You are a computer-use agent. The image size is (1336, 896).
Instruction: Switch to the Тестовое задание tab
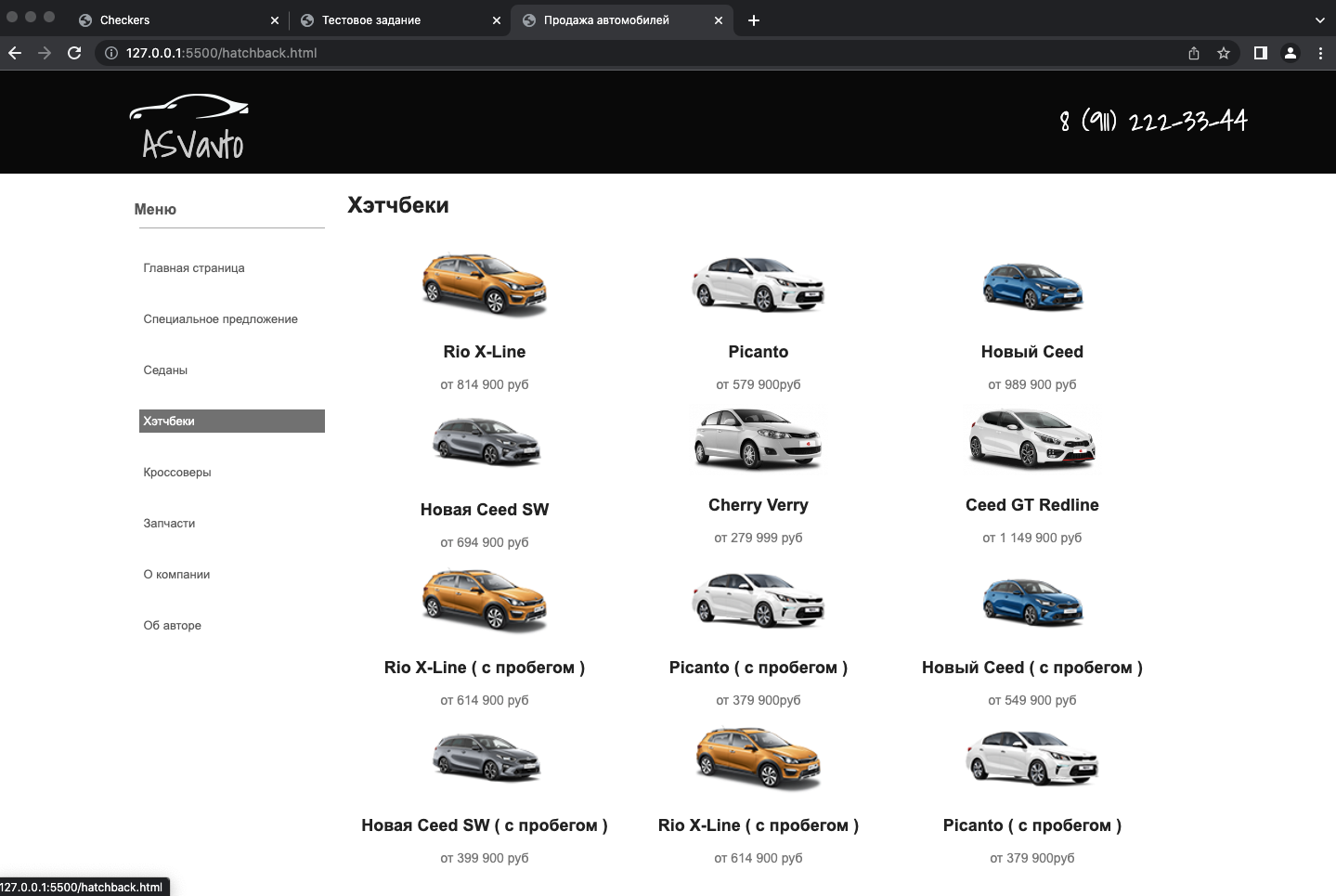(x=370, y=19)
